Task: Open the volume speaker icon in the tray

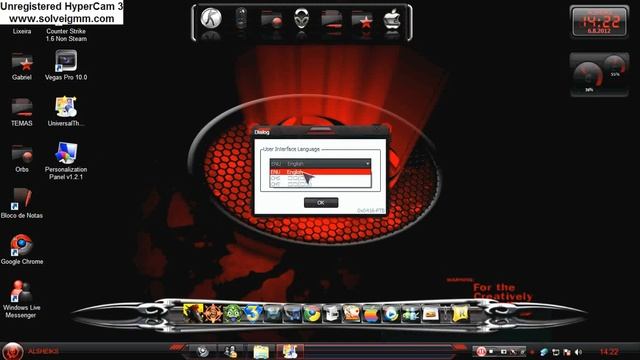Action: pos(578,352)
